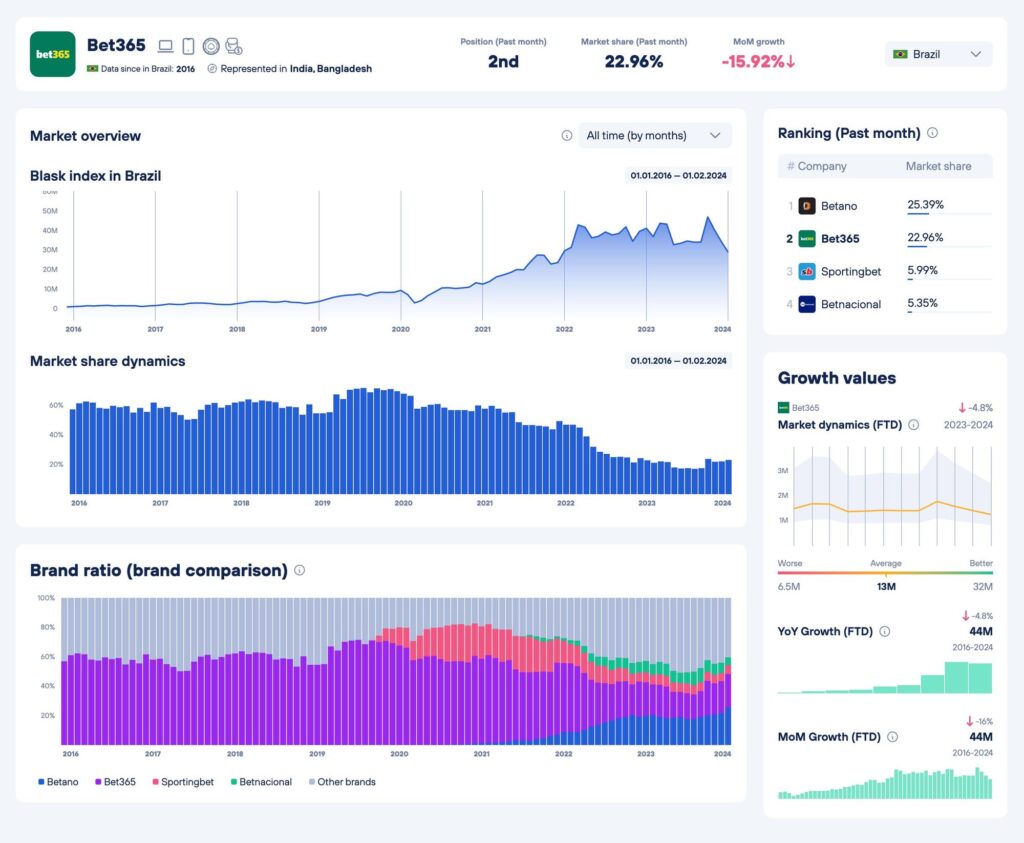The height and width of the screenshot is (843, 1024).
Task: Click the 6.5M worse value under the scale
Action: point(789,586)
